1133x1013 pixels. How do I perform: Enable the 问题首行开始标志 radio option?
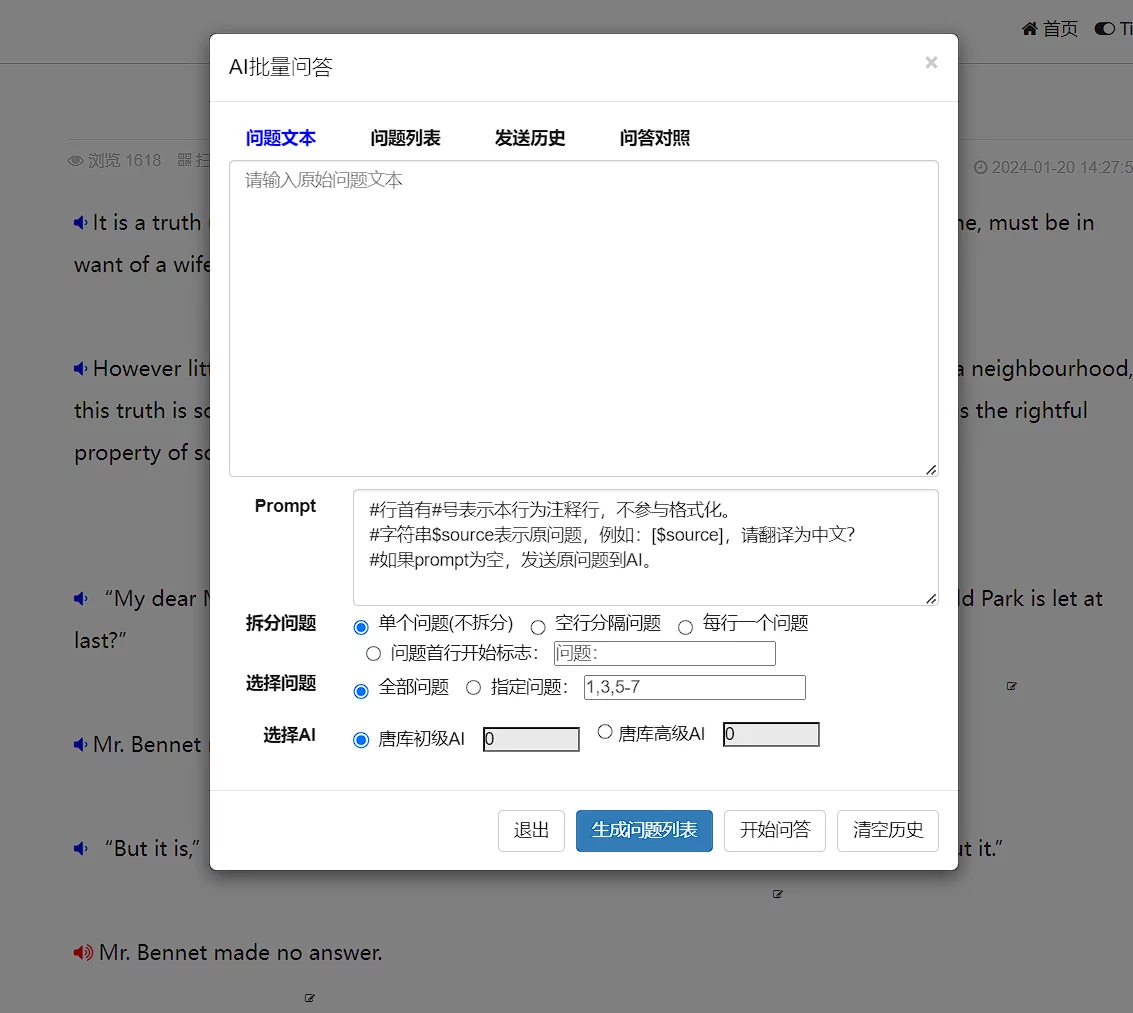(374, 654)
